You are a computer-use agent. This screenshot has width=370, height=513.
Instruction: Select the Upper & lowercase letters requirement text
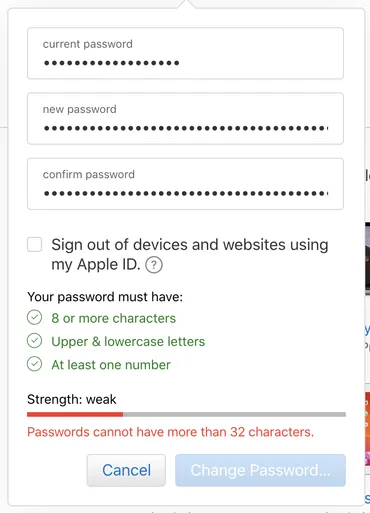coord(128,342)
